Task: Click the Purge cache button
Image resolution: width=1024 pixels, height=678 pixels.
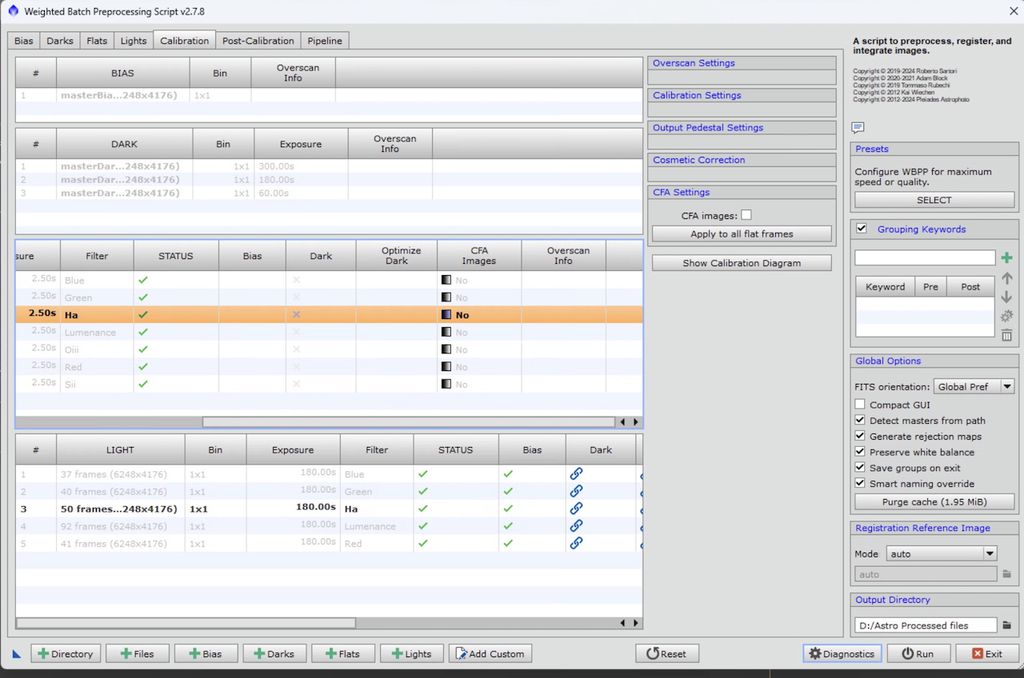Action: pos(934,502)
